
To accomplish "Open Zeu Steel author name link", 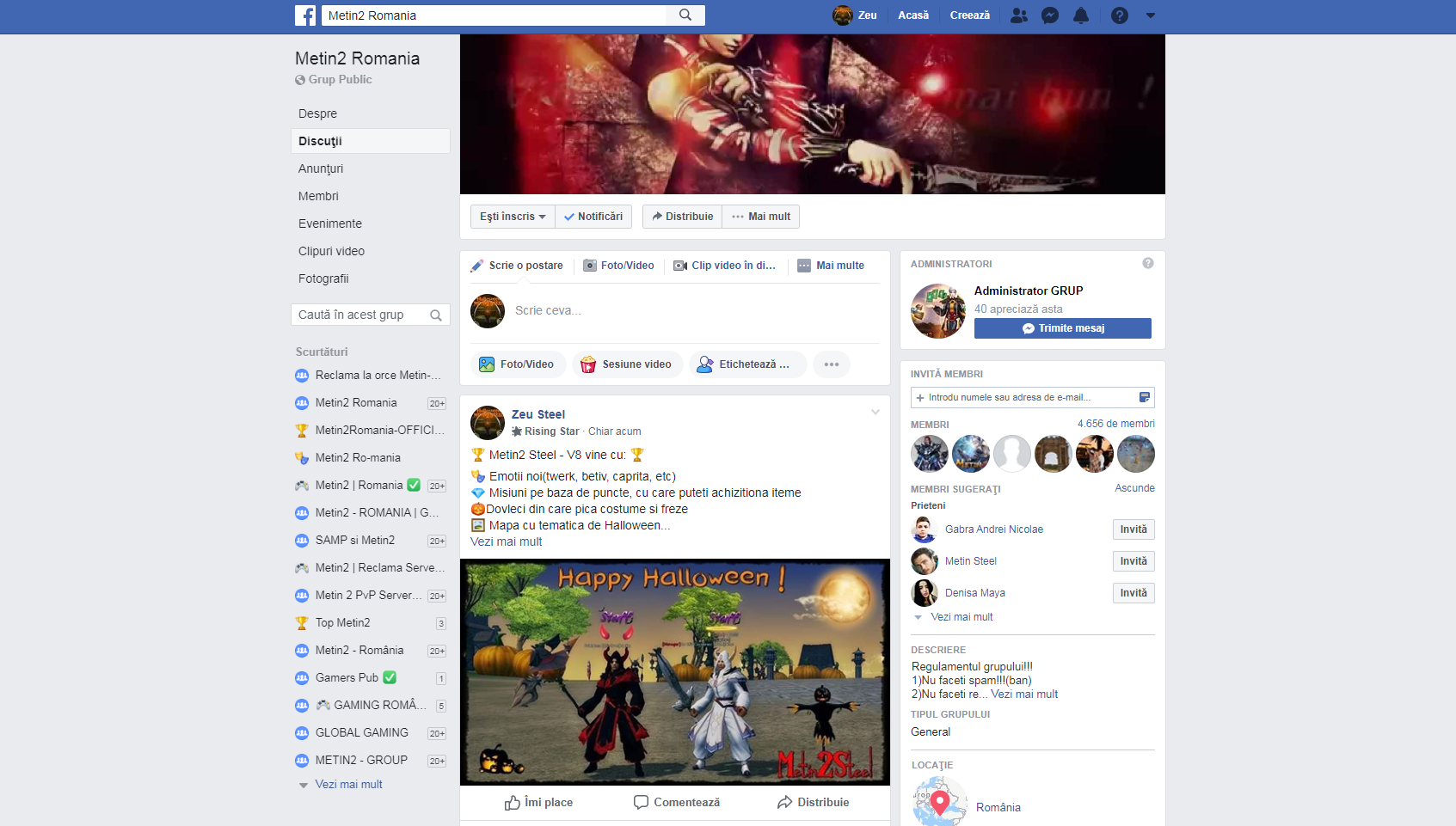I will 538,414.
